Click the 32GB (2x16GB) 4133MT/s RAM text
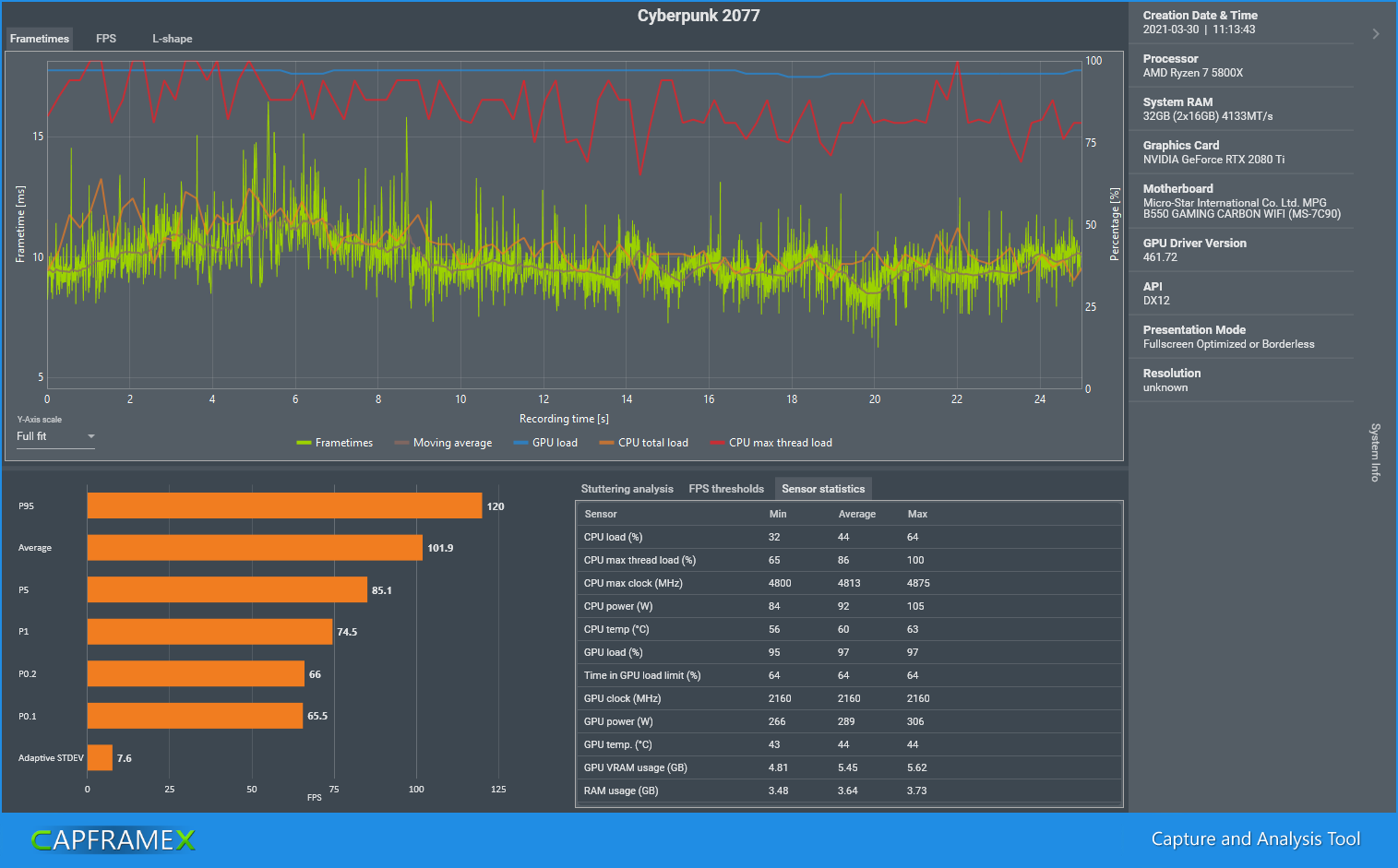1398x868 pixels. 1208,116
